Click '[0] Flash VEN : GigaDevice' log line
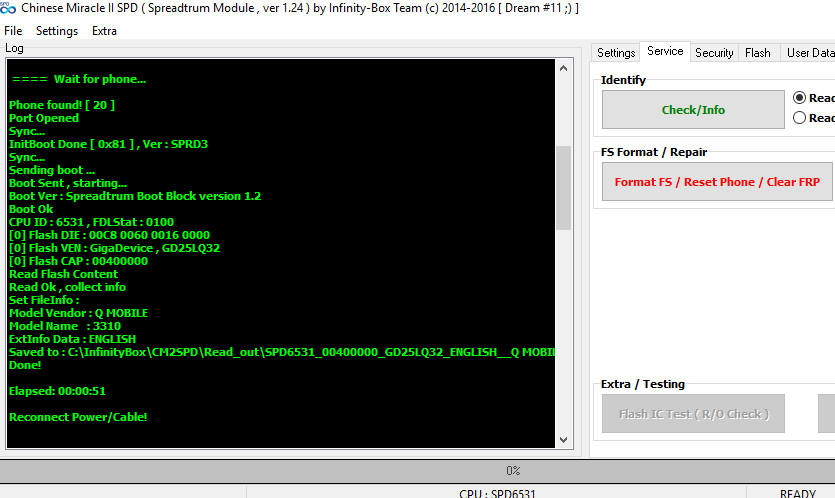835x498 pixels. [x=114, y=248]
